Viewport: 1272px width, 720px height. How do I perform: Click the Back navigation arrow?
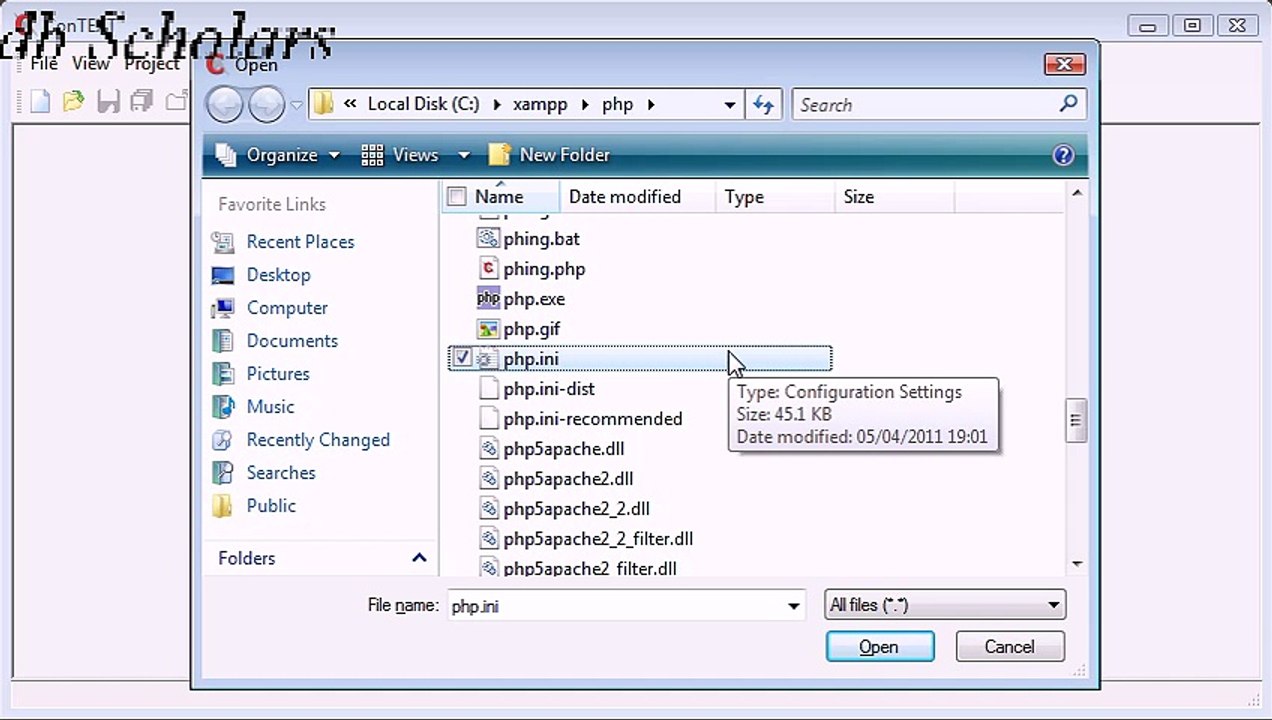coord(224,104)
